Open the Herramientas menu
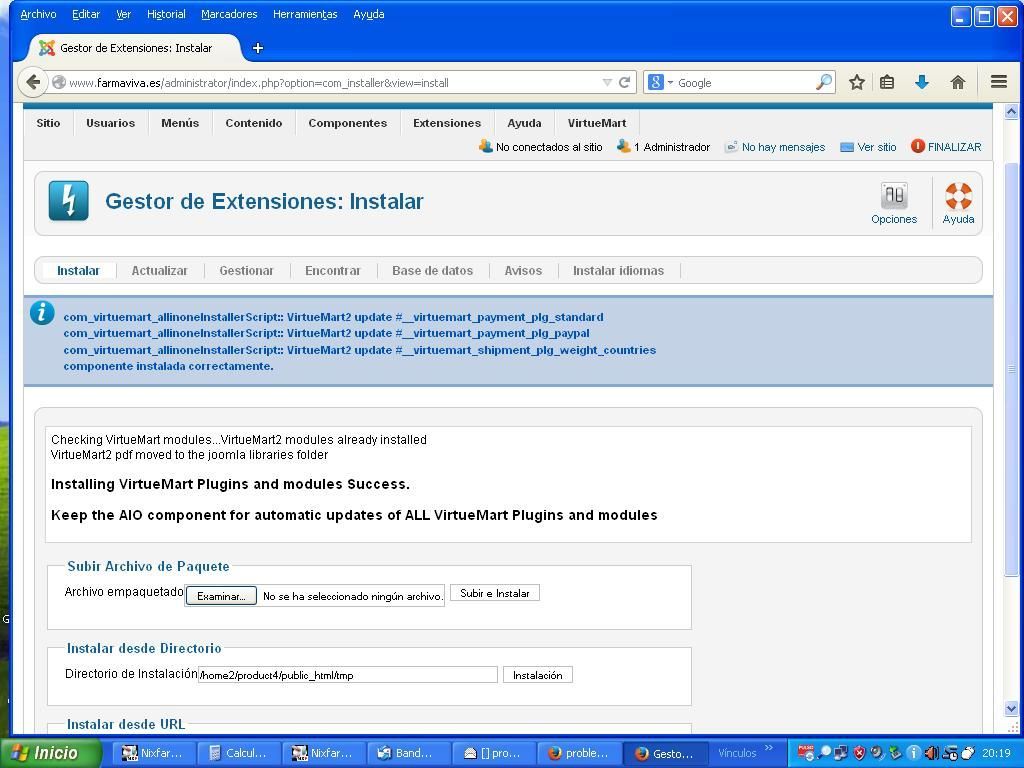The height and width of the screenshot is (768, 1024). pyautogui.click(x=305, y=14)
